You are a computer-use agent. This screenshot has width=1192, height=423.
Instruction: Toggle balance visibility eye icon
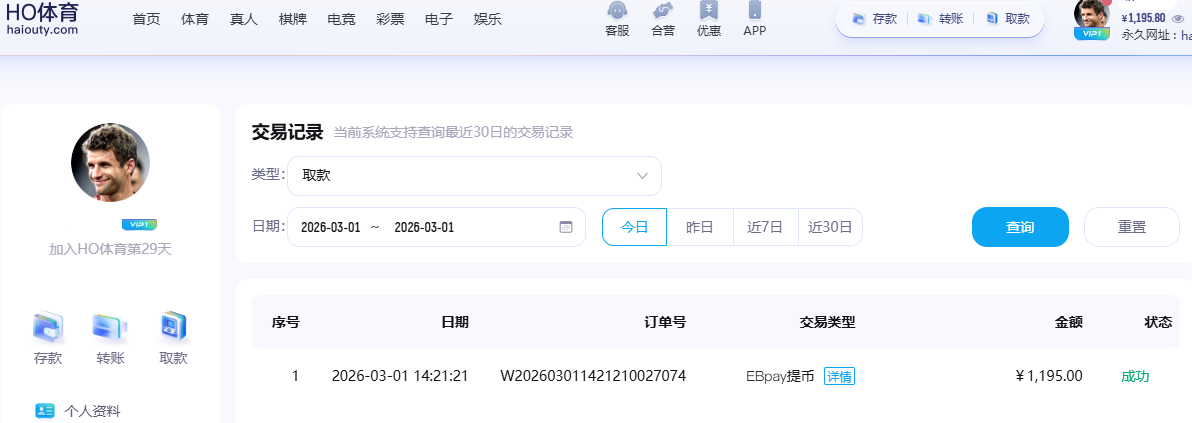1177,18
